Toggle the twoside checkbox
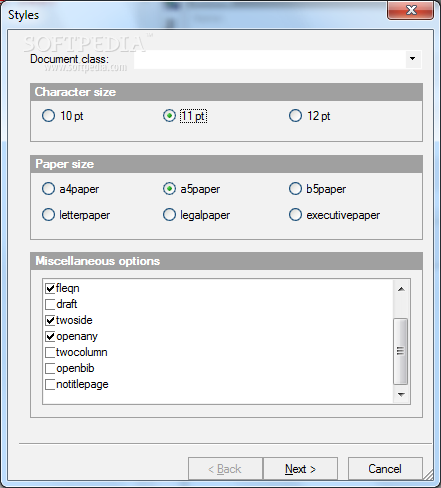 coord(50,320)
